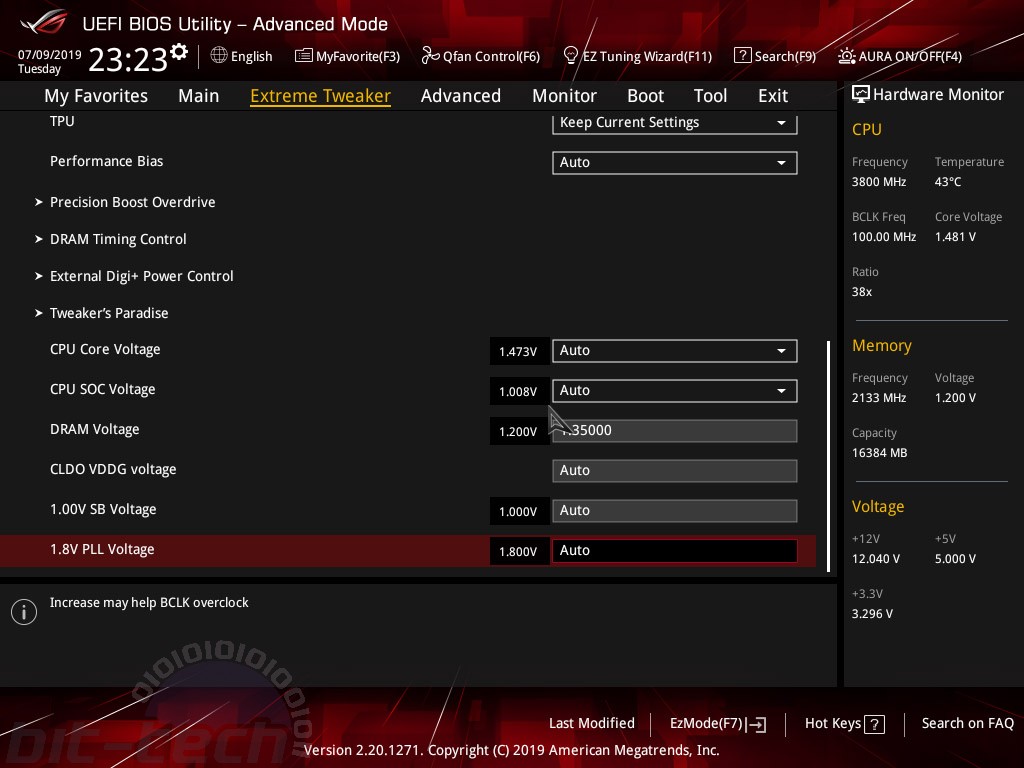Screen dimensions: 1024x768
Task: Click the 1.008V CPU SOC reading
Action: click(519, 391)
